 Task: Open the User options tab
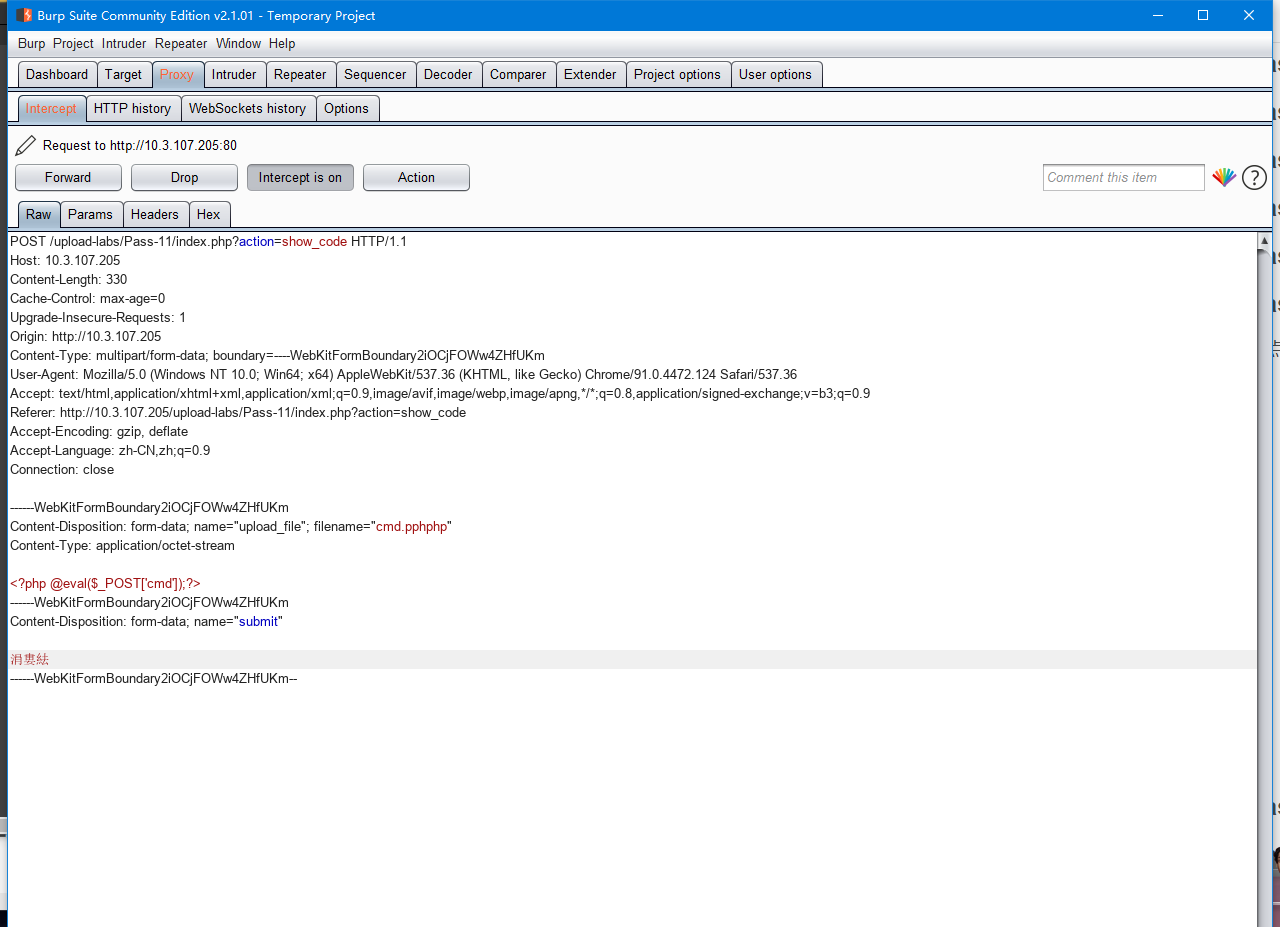pyautogui.click(x=775, y=75)
